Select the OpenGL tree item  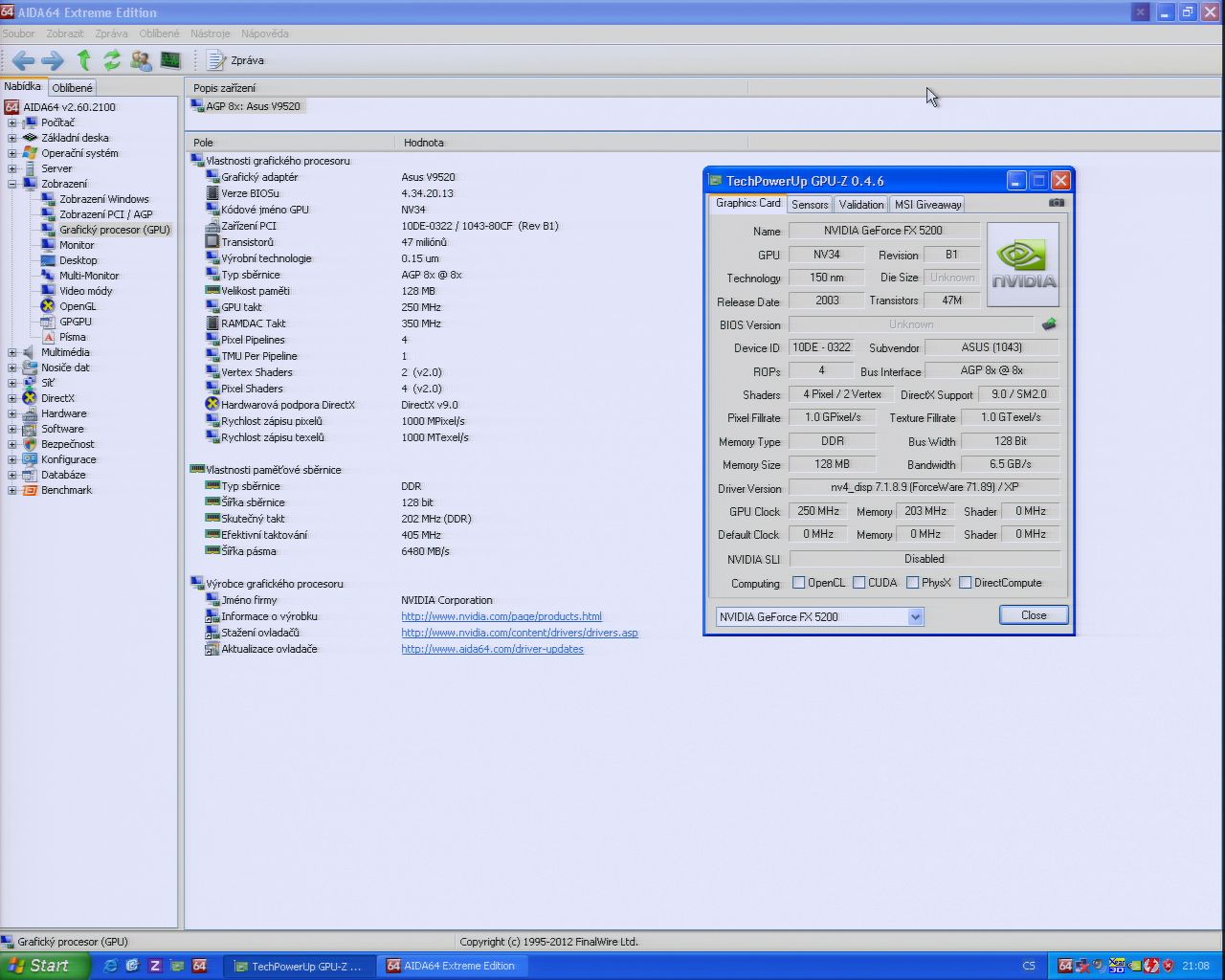[x=78, y=306]
